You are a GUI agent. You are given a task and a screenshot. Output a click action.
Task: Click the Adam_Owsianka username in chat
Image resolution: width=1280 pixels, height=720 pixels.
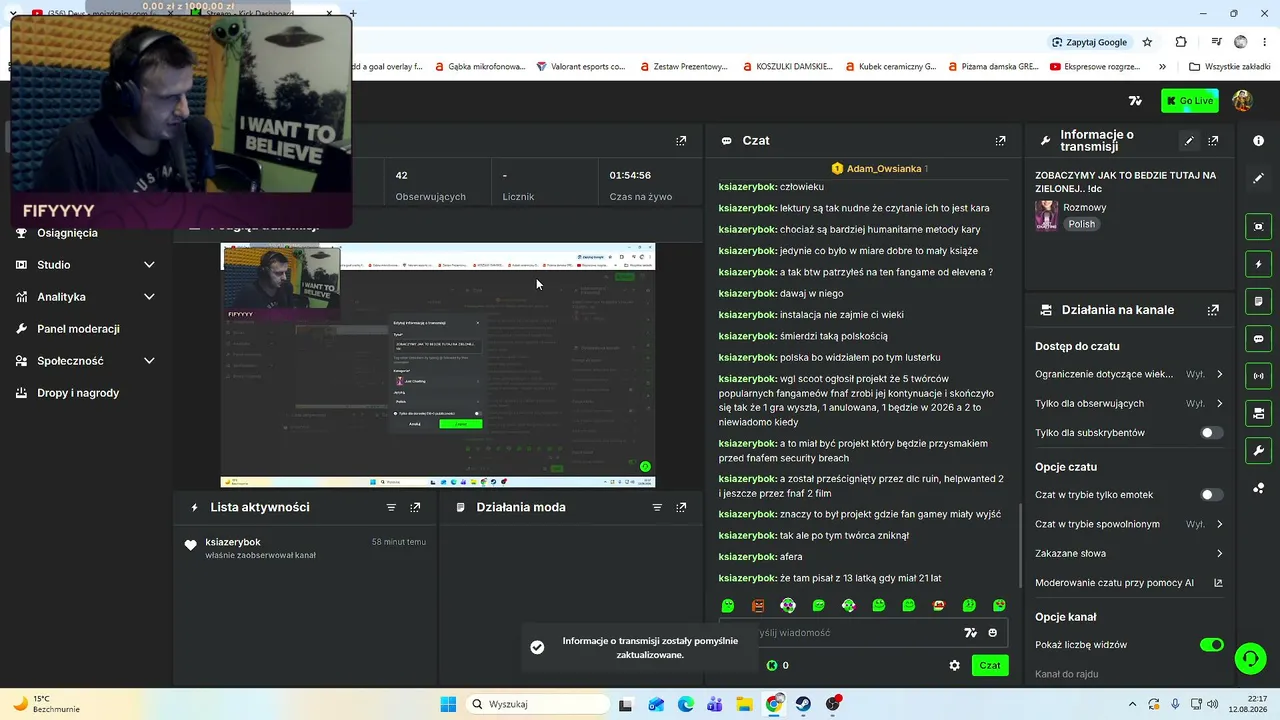click(884, 169)
